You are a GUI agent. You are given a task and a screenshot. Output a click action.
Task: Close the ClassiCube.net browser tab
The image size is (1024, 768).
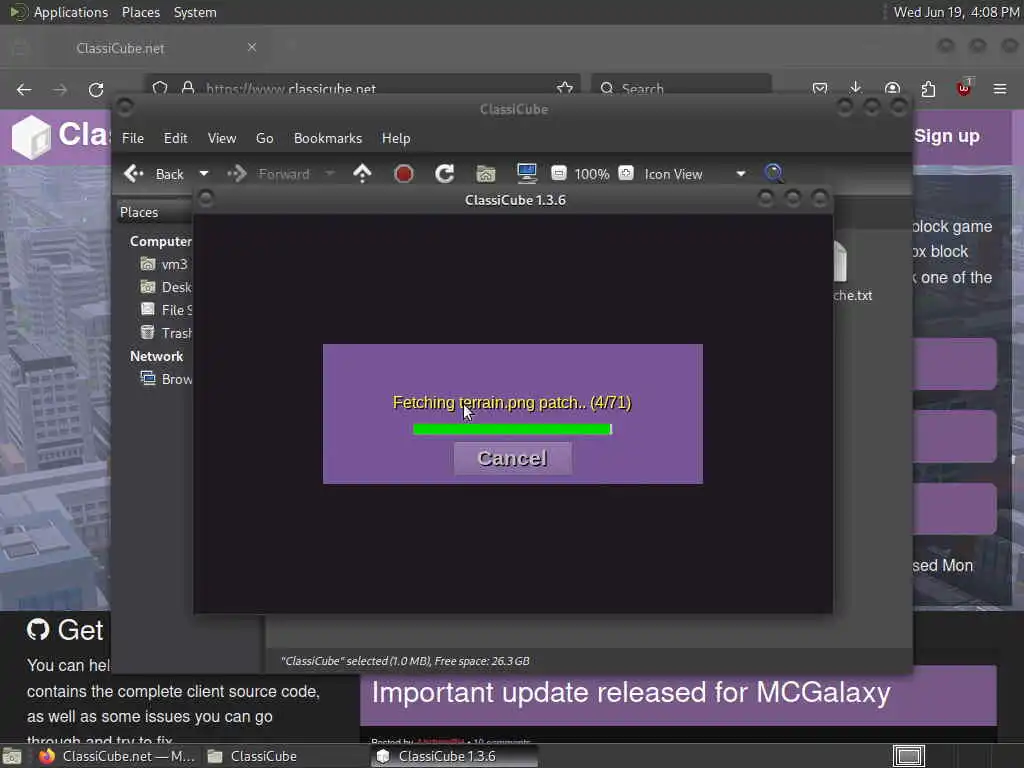point(252,48)
